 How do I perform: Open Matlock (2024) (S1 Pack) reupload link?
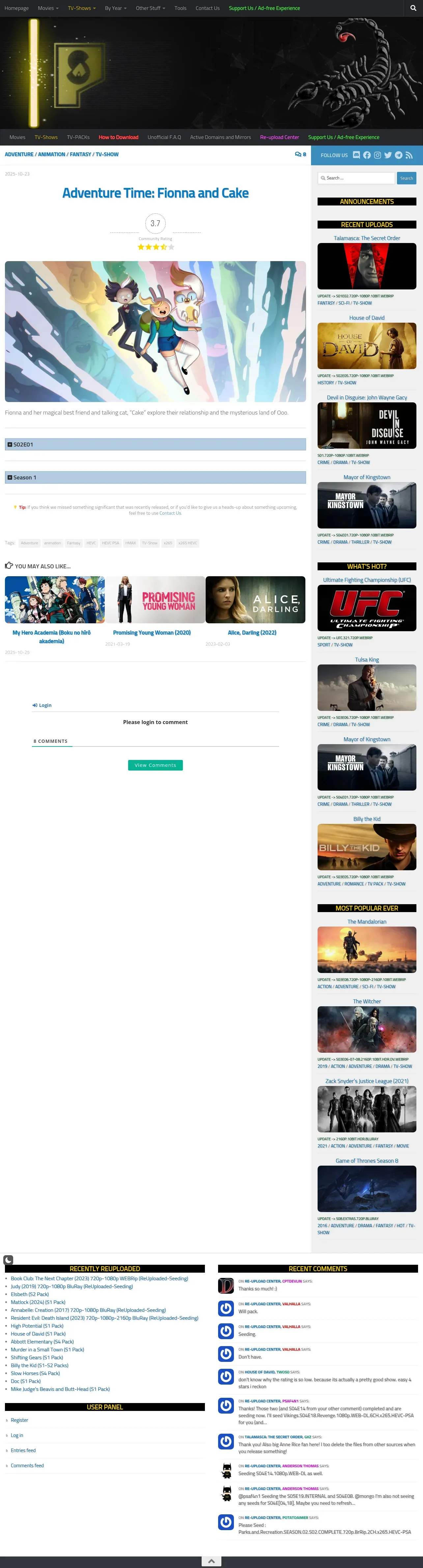(x=38, y=1302)
